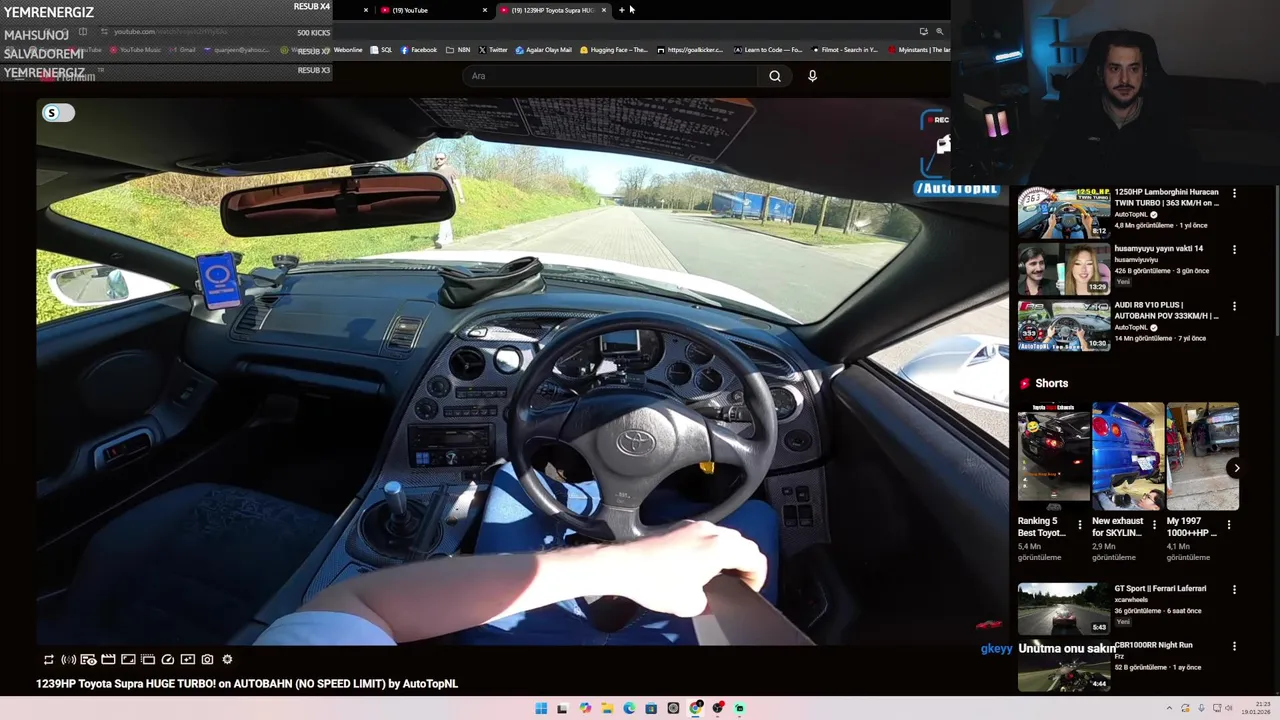The height and width of the screenshot is (720, 1280).
Task: Open the goalkicker bookmark
Action: 690,50
